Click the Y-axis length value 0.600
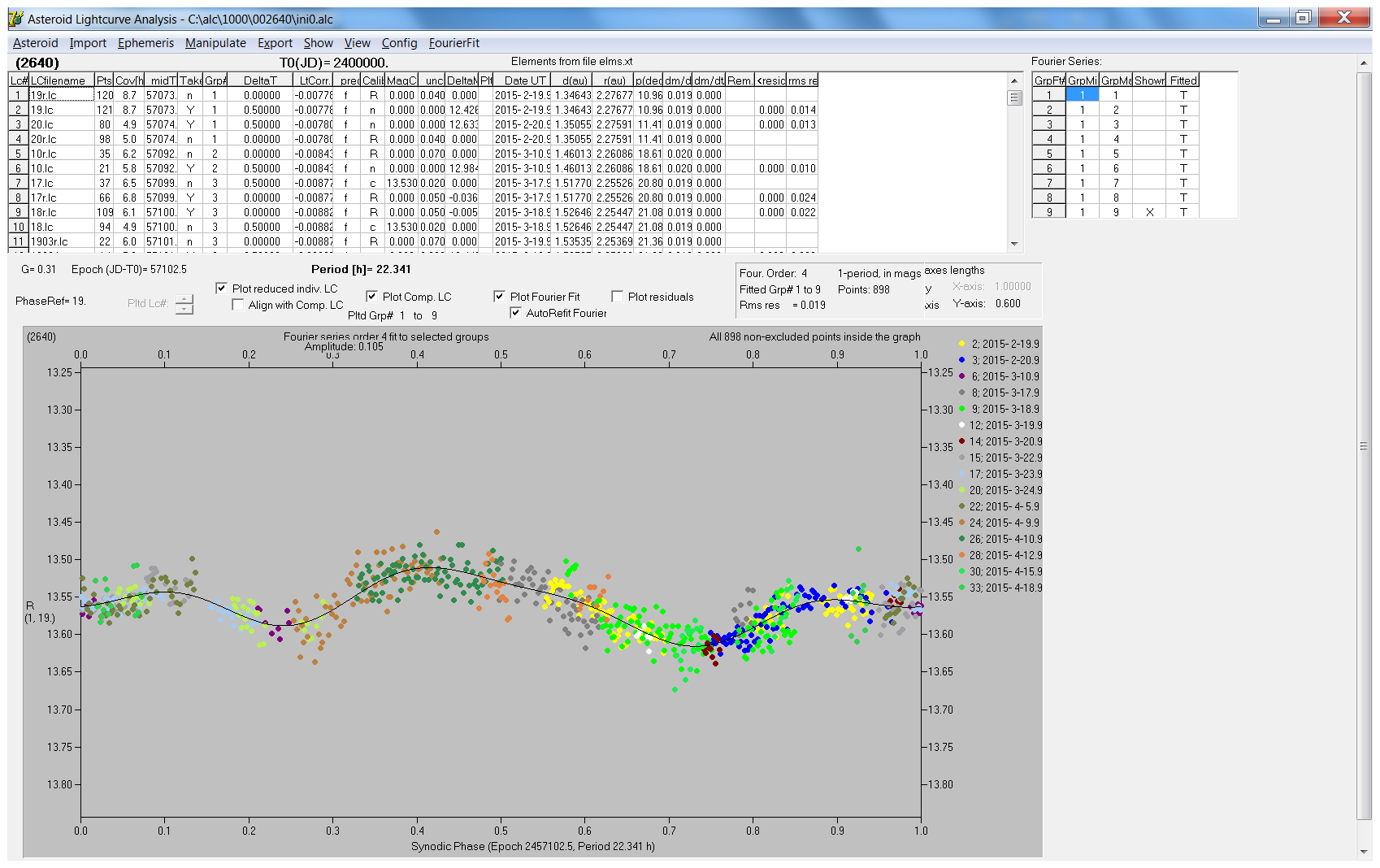The image size is (1380, 868). point(1008,303)
